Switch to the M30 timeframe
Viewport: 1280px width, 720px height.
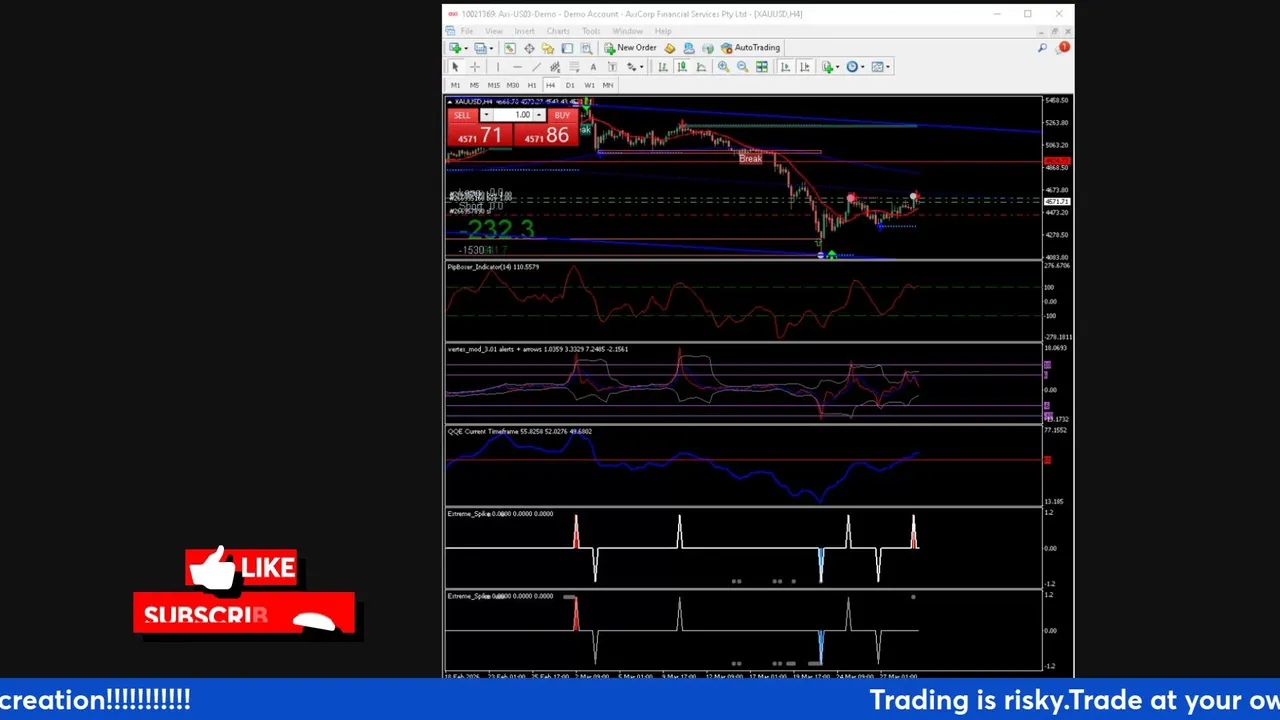pyautogui.click(x=513, y=85)
